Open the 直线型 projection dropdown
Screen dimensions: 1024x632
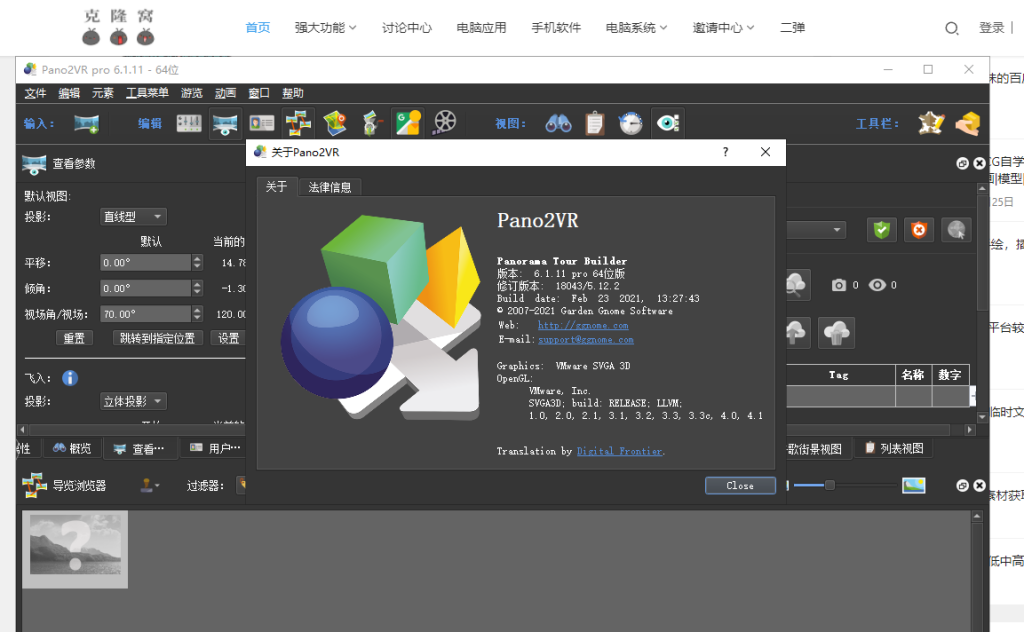click(134, 217)
